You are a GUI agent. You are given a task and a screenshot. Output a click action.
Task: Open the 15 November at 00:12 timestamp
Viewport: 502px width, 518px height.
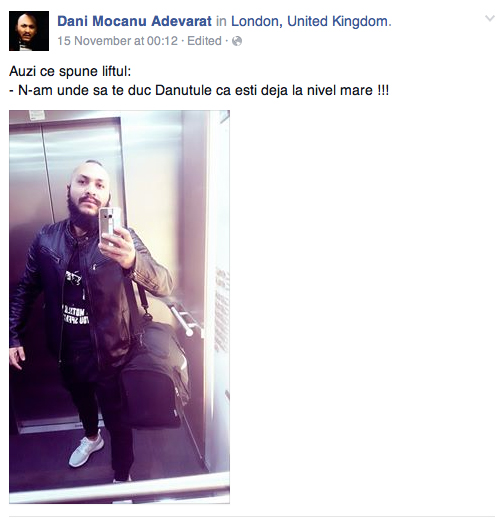coord(118,41)
